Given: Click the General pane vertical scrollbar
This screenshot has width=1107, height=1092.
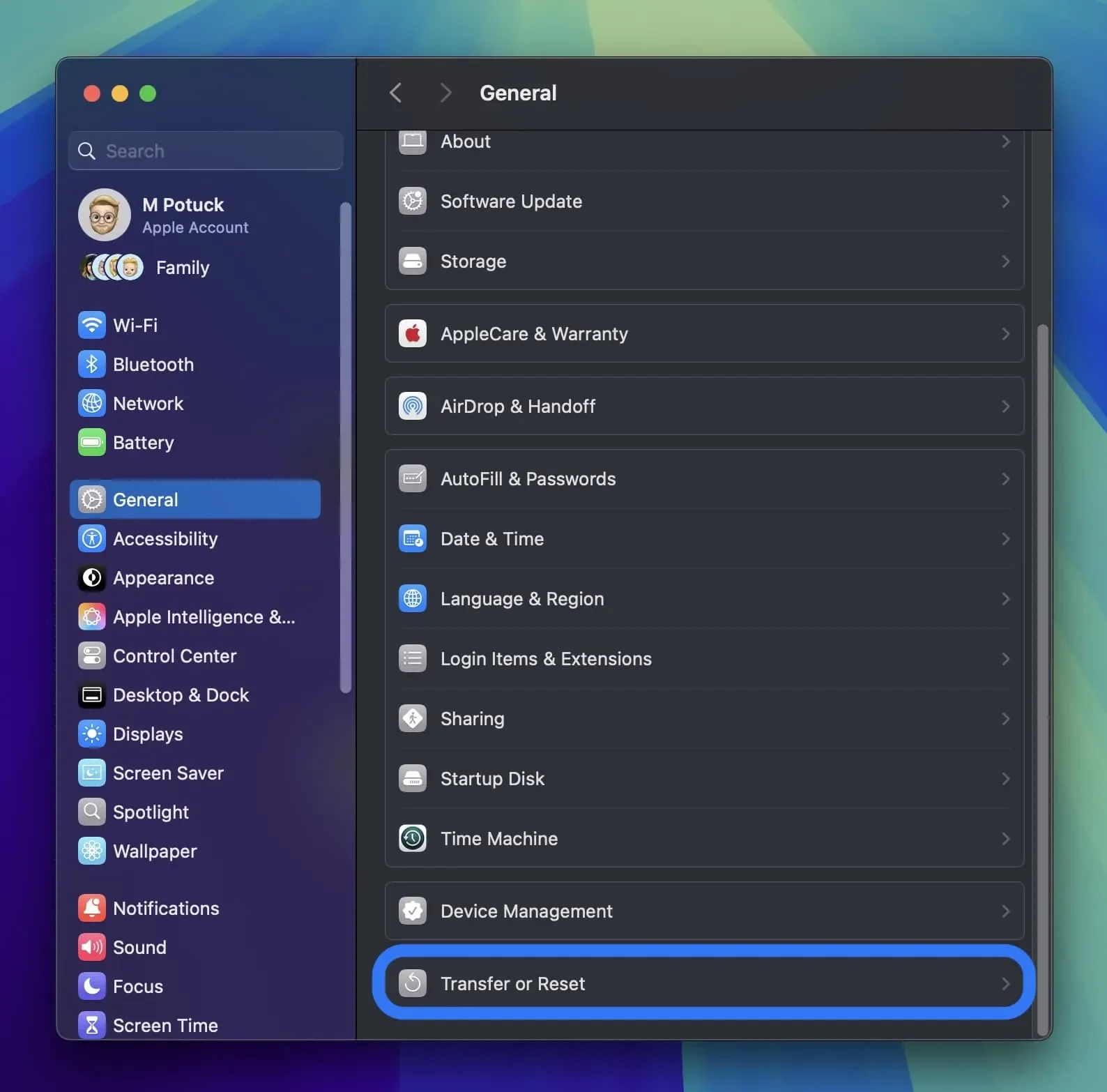Looking at the screenshot, I should tap(1042, 680).
